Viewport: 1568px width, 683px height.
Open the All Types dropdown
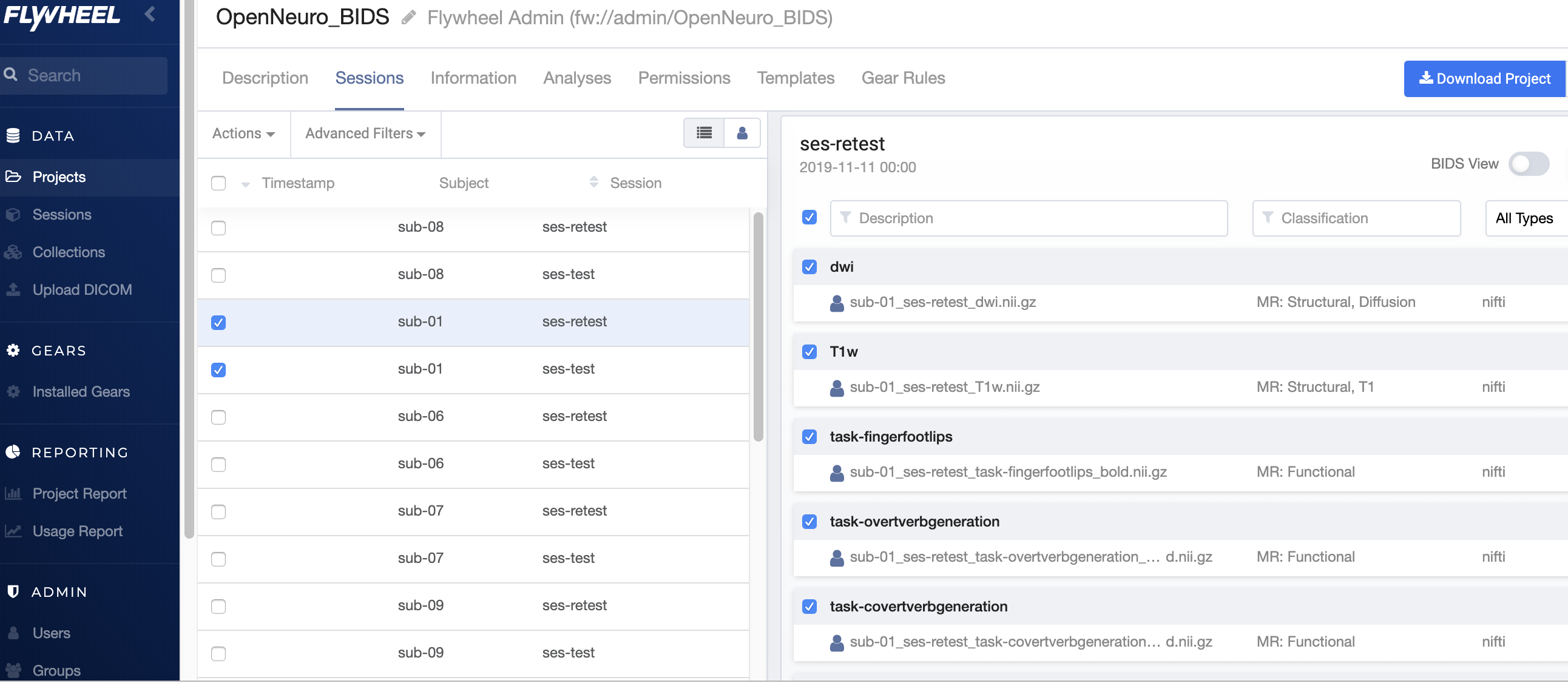pos(1526,218)
